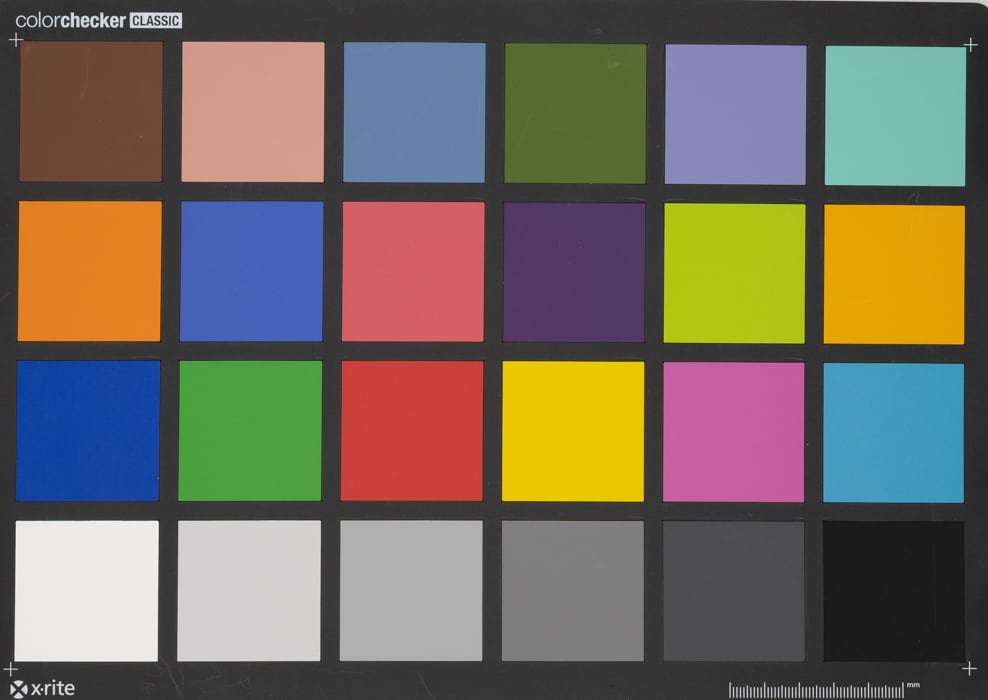Click the 'CLASSIC' badge label
Screen dimensions: 988x700
click(x=156, y=21)
